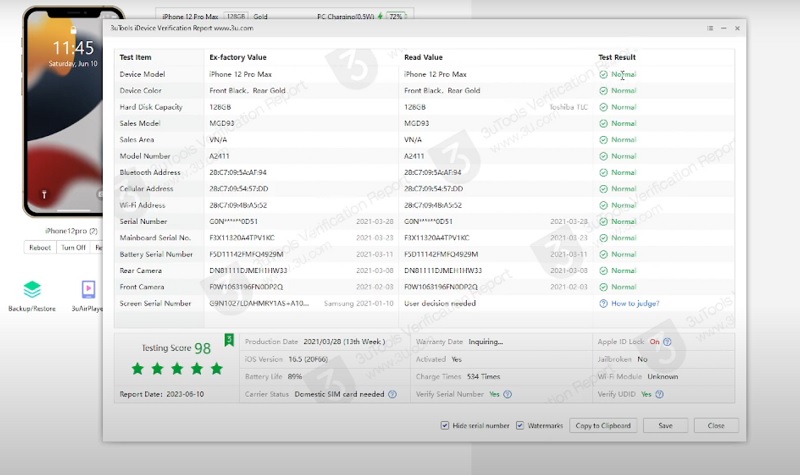Click the Warranty Date Inquiring value

coord(486,342)
